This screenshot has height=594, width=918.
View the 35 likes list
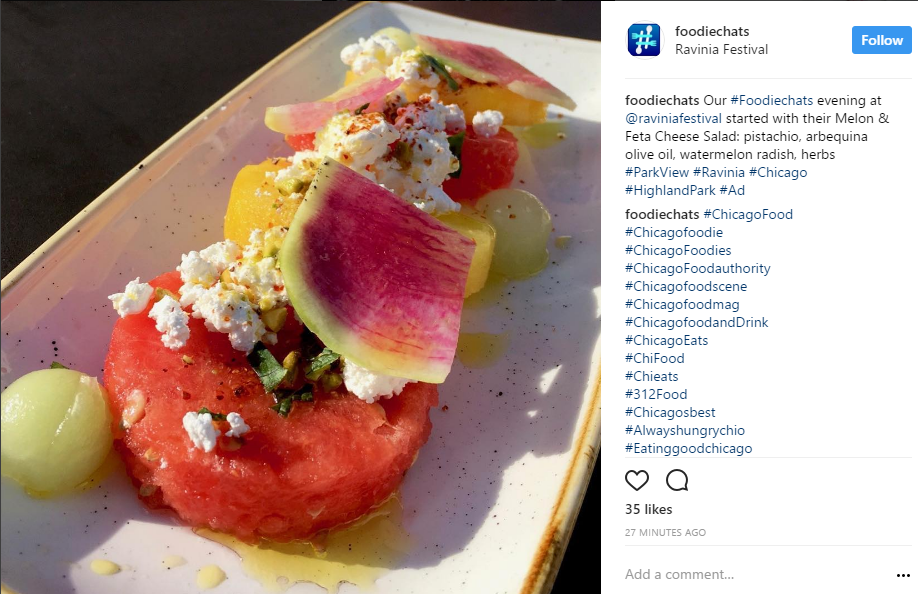[x=648, y=509]
